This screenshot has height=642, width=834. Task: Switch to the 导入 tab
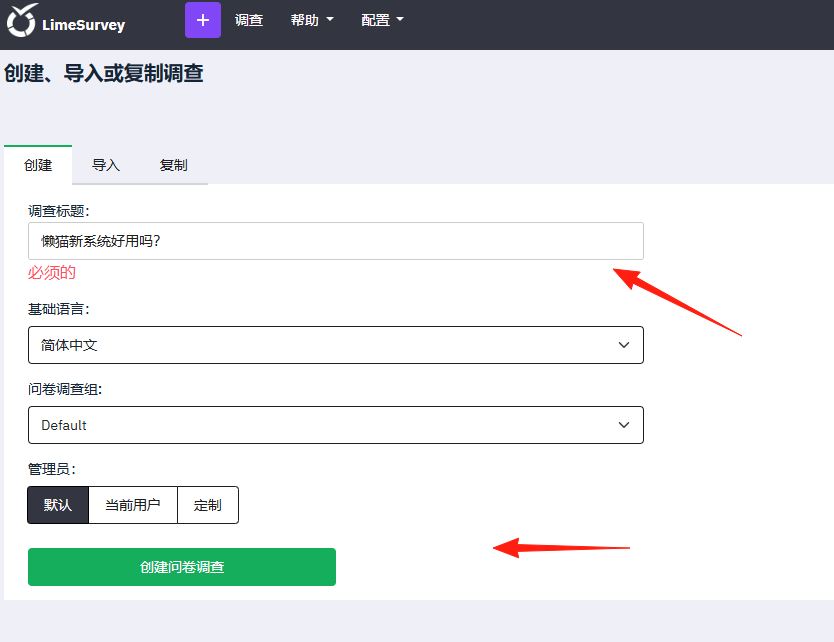[106, 165]
